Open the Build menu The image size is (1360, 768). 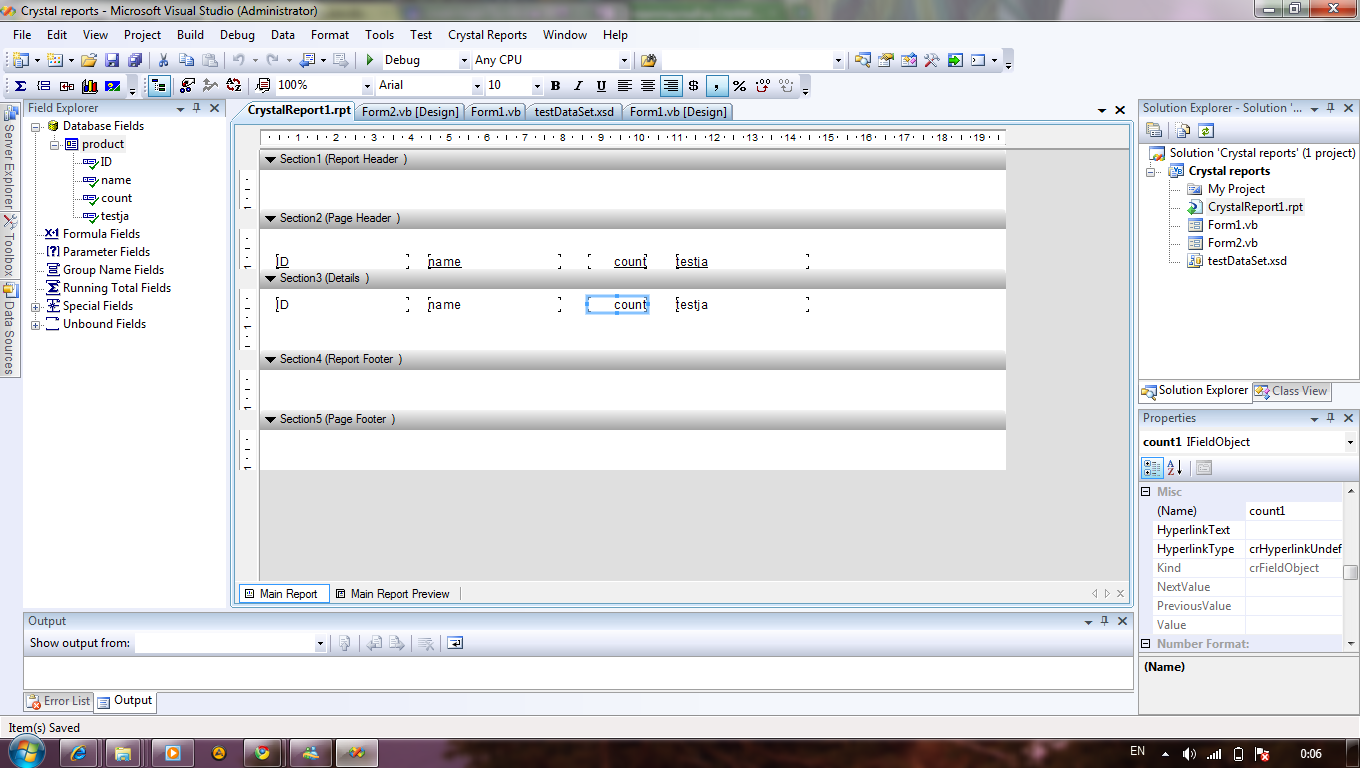pyautogui.click(x=190, y=35)
